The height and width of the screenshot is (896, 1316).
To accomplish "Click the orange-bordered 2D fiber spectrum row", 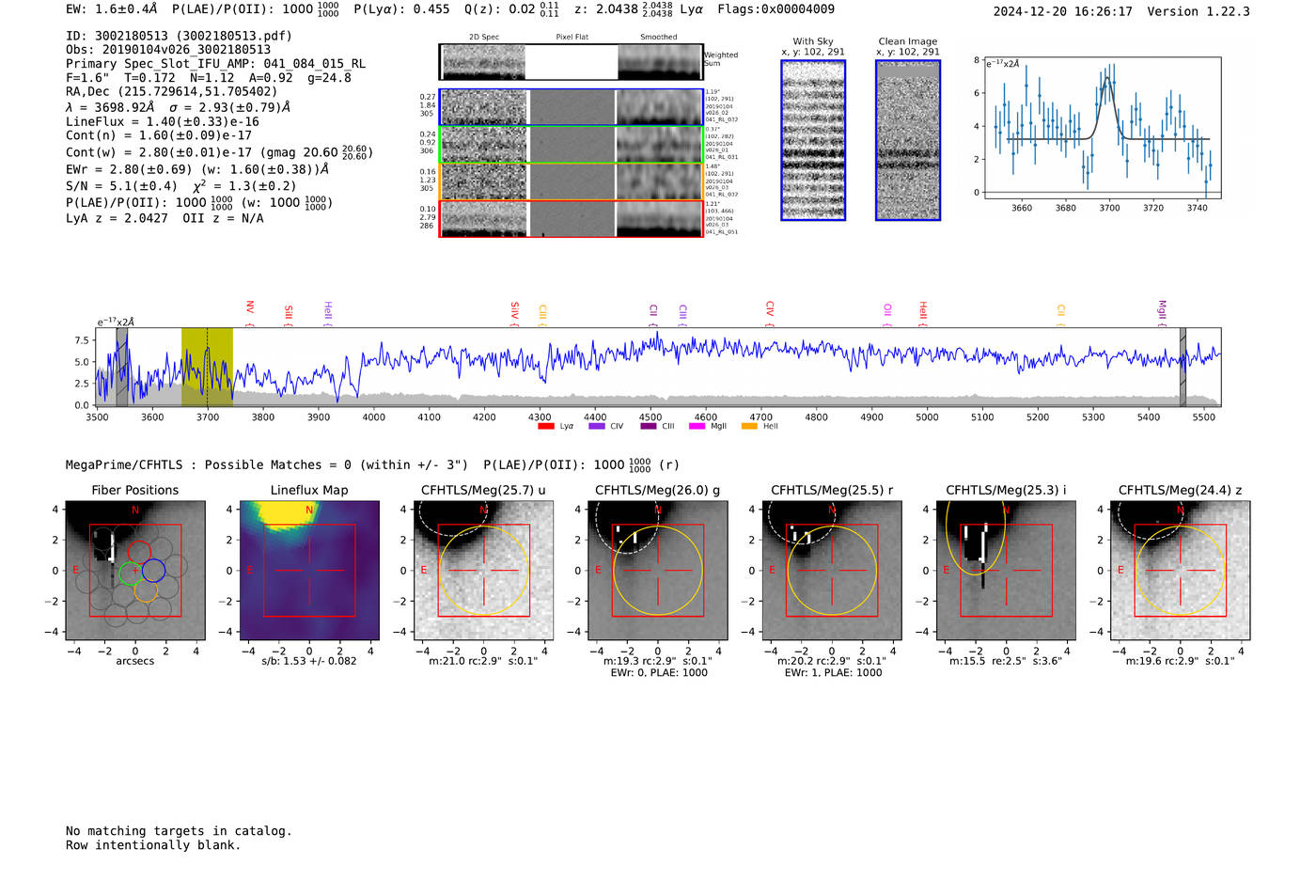I will tap(571, 181).
